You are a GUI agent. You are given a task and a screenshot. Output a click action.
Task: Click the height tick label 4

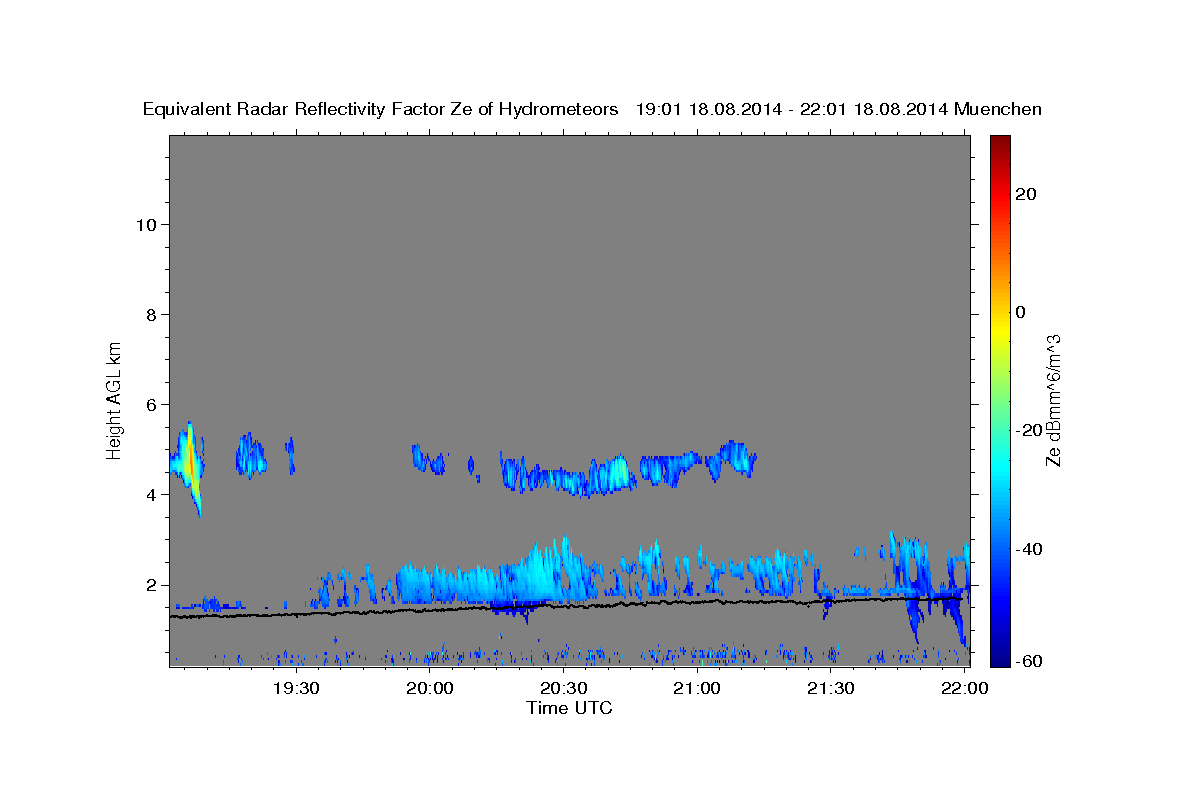pos(150,495)
